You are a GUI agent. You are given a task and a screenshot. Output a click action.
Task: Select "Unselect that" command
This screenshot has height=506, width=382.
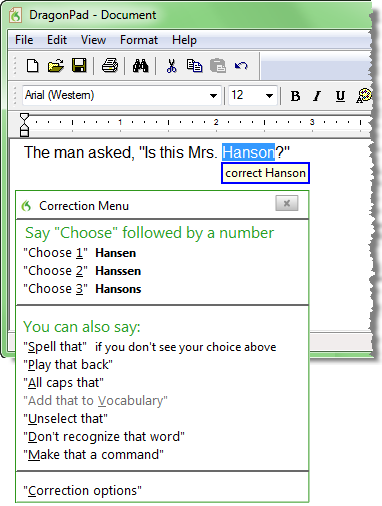(65, 419)
